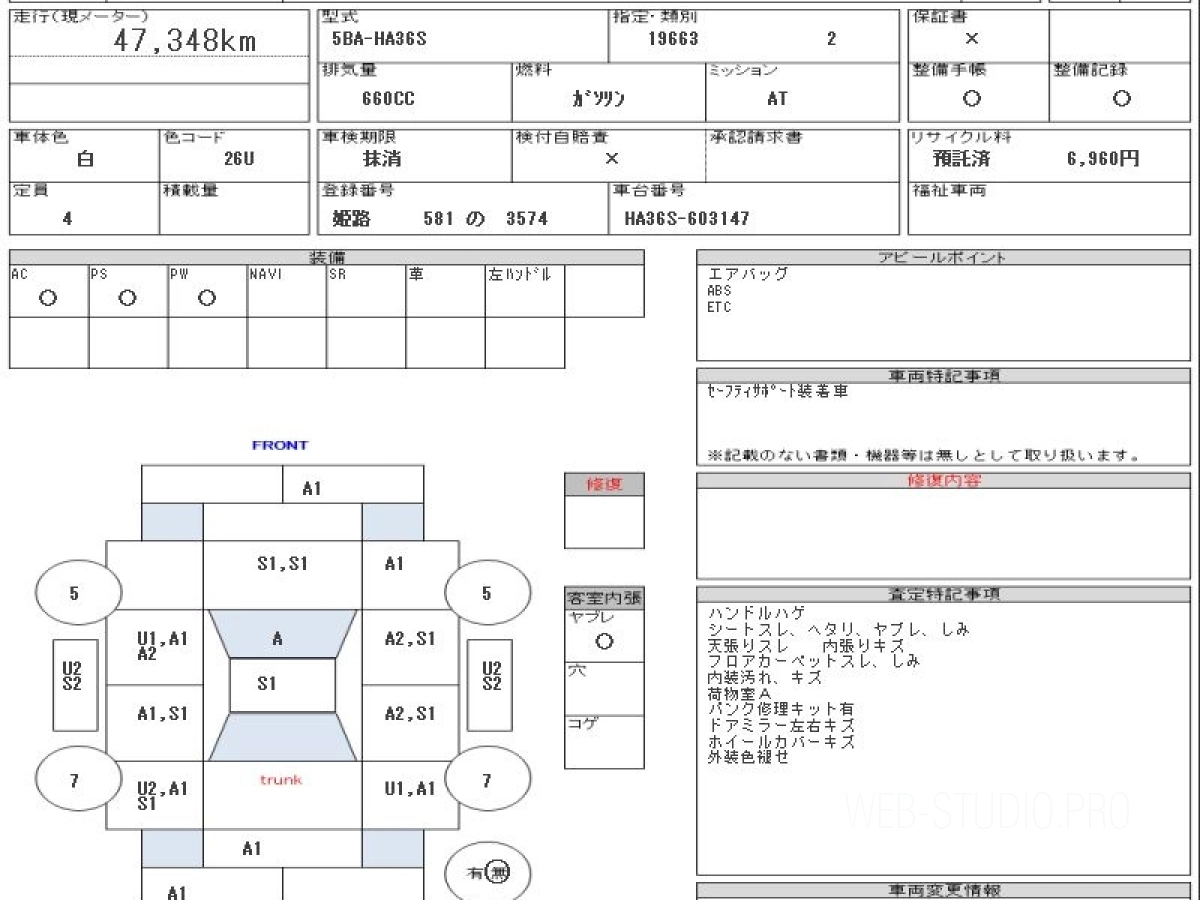Image resolution: width=1200 pixels, height=900 pixels.
Task: Click the circle under 整備手帳
Action: point(971,99)
